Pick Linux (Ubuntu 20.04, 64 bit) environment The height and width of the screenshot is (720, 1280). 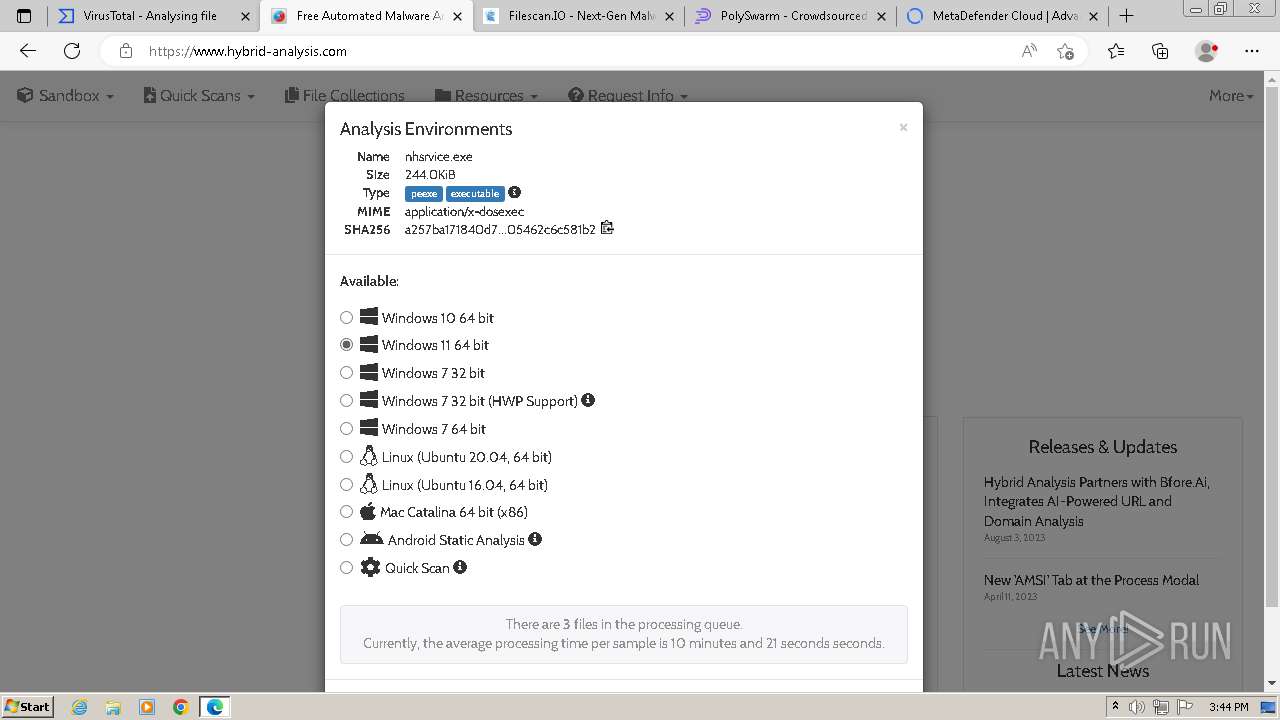(346, 456)
